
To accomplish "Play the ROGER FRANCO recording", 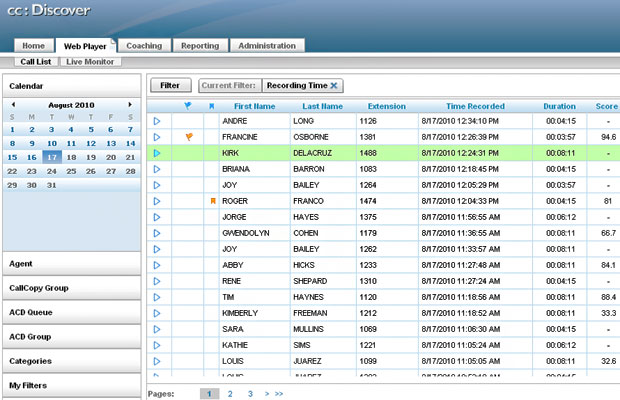I will 157,201.
